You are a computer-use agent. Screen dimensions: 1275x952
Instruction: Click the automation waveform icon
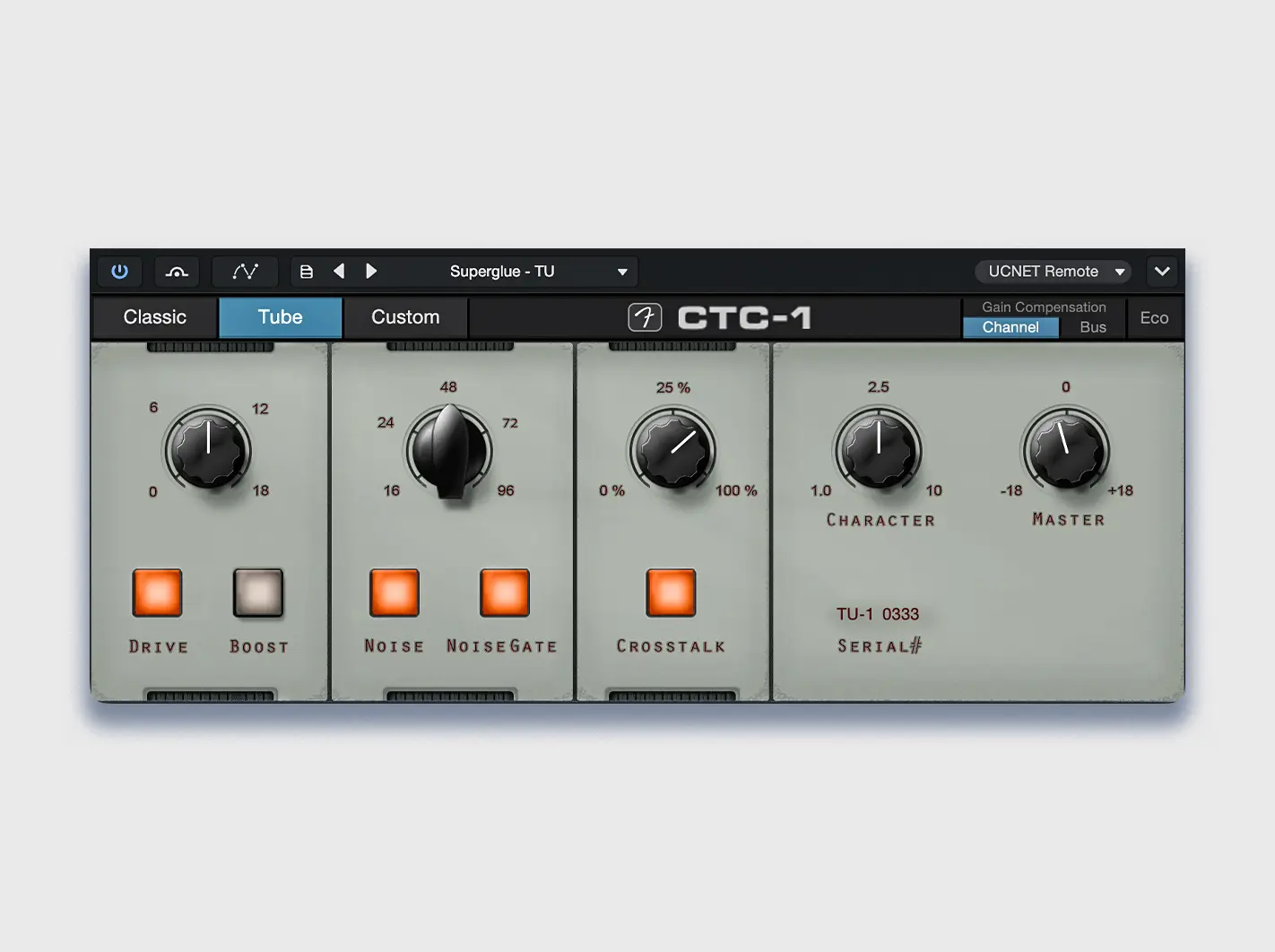244,272
